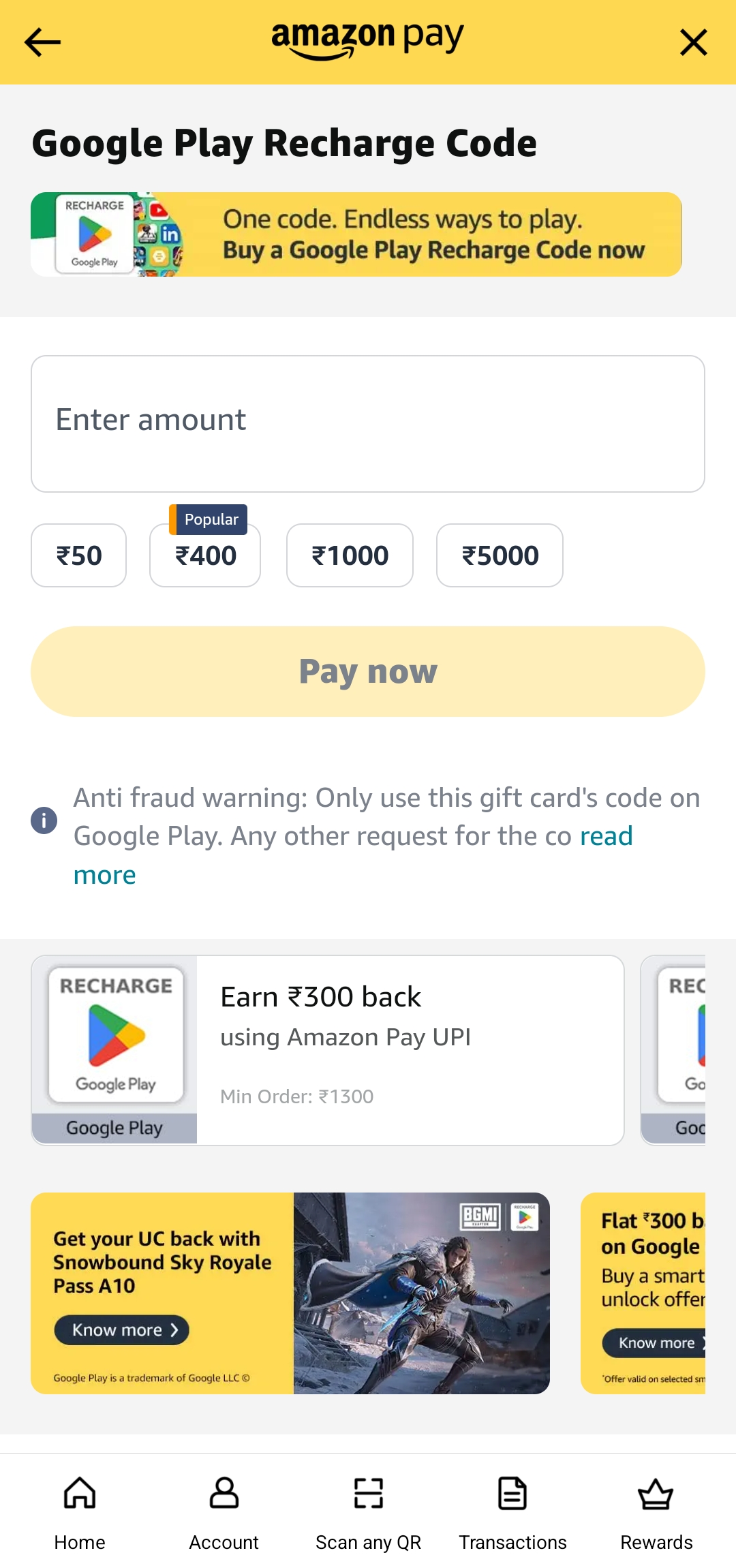Open the Earn ₹300 back offer card

point(409,1049)
